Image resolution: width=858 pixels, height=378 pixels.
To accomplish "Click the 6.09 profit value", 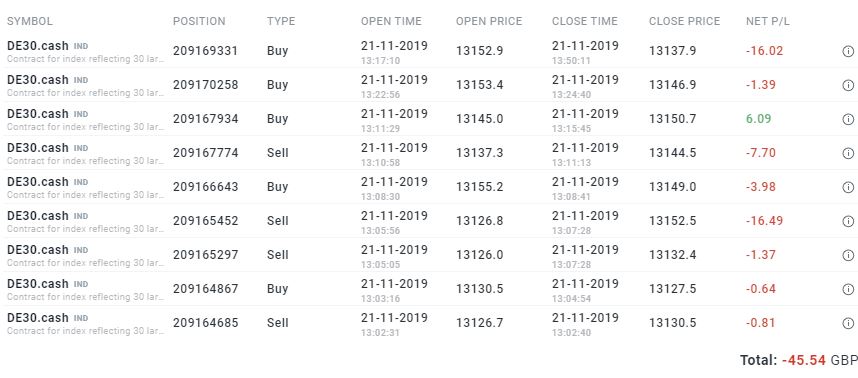I will (x=758, y=119).
